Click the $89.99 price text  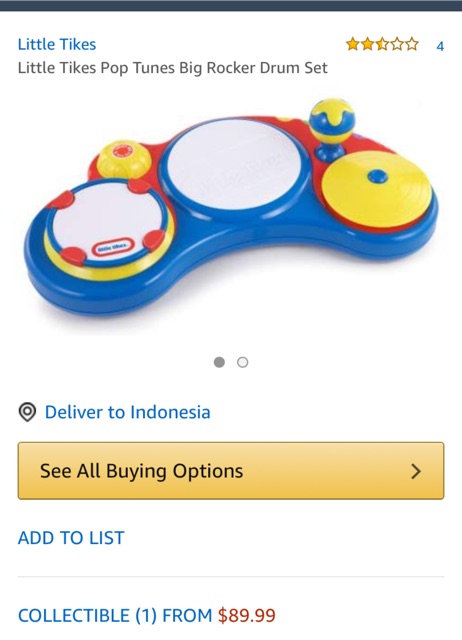pos(247,615)
